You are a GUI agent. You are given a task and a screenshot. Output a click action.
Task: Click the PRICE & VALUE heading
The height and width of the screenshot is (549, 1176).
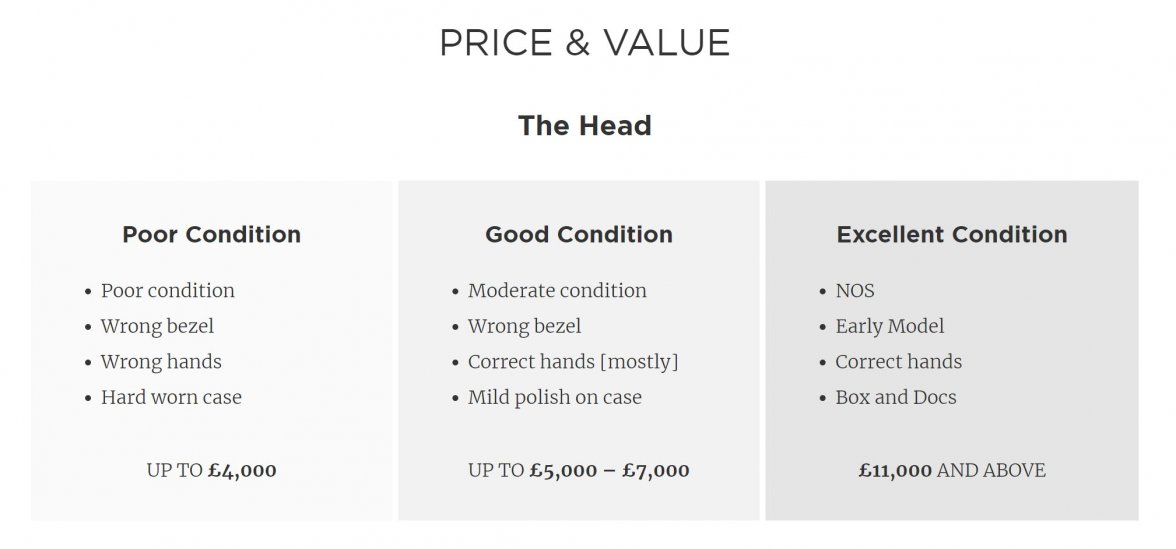[585, 43]
